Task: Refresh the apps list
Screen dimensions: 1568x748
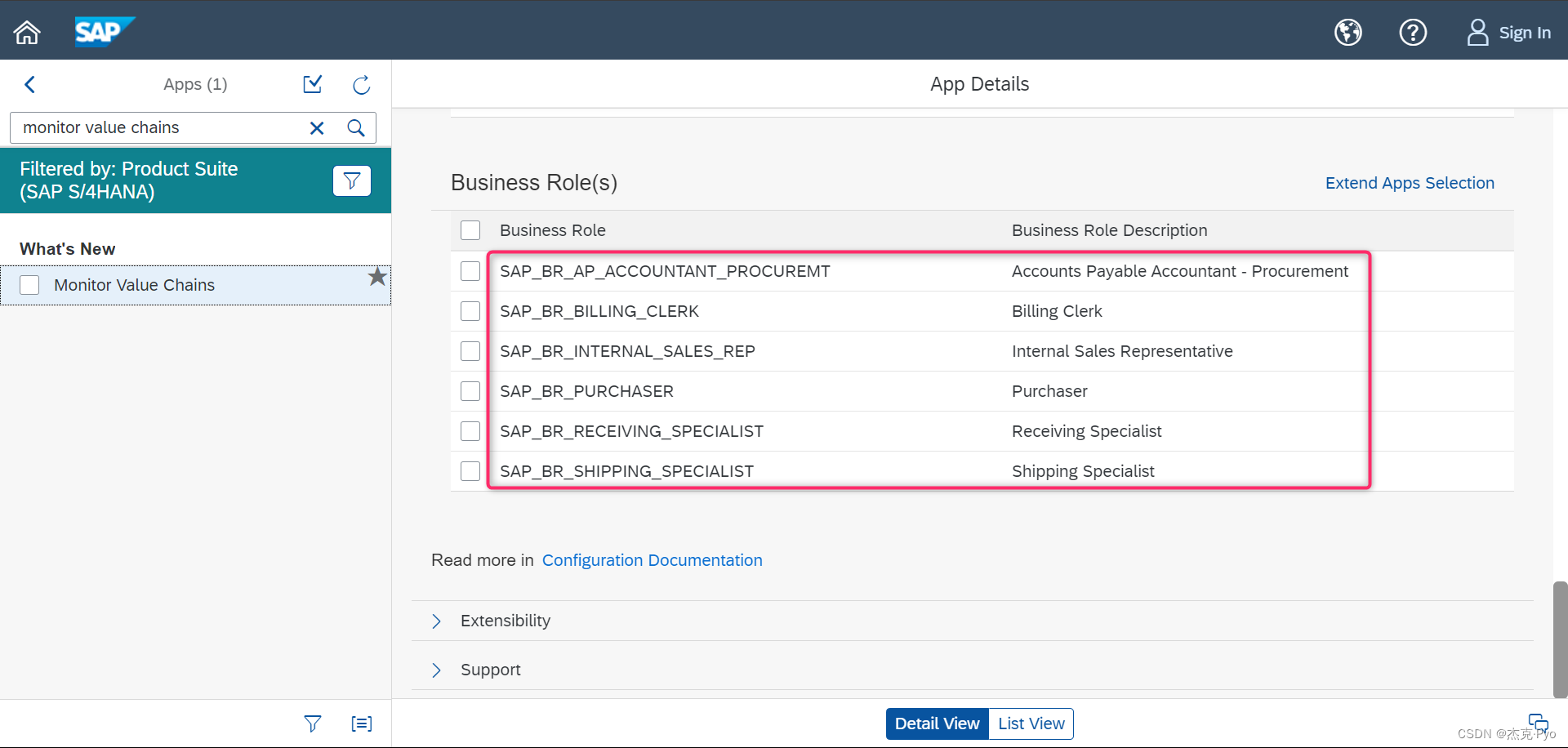Action: [362, 85]
